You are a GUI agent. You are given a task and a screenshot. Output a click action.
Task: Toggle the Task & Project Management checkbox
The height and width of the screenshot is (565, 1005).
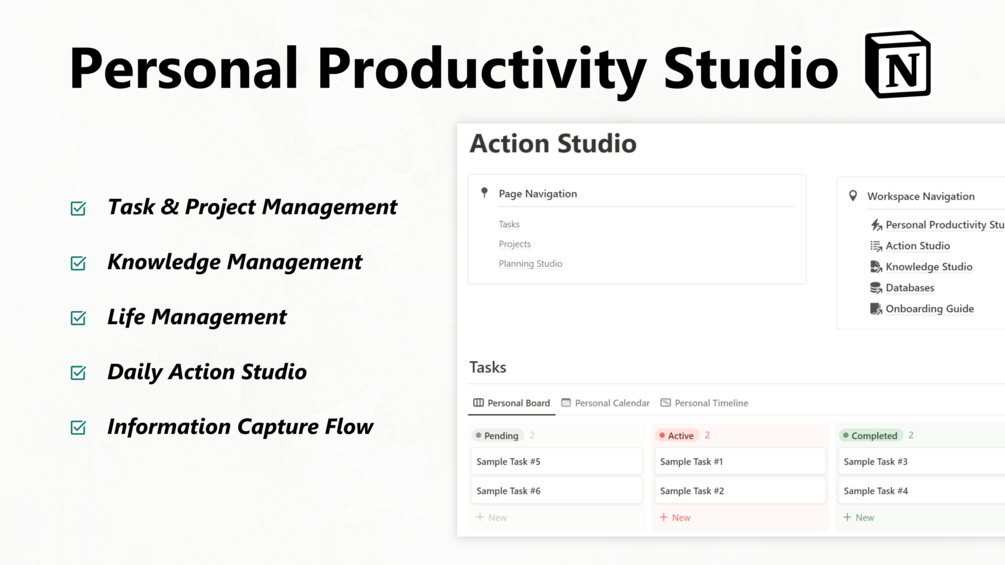[78, 208]
